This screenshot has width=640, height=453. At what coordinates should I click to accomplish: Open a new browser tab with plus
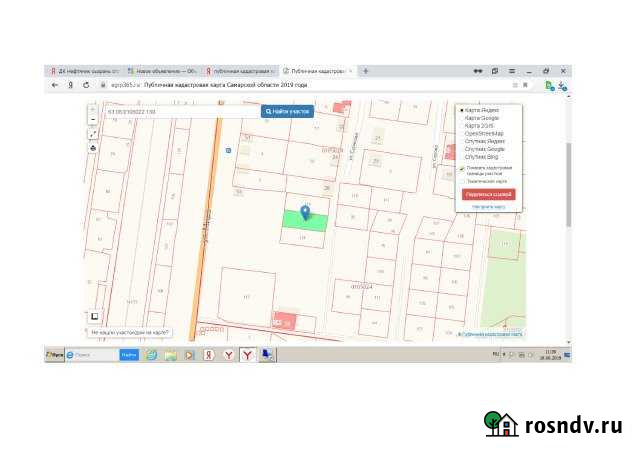(x=366, y=72)
